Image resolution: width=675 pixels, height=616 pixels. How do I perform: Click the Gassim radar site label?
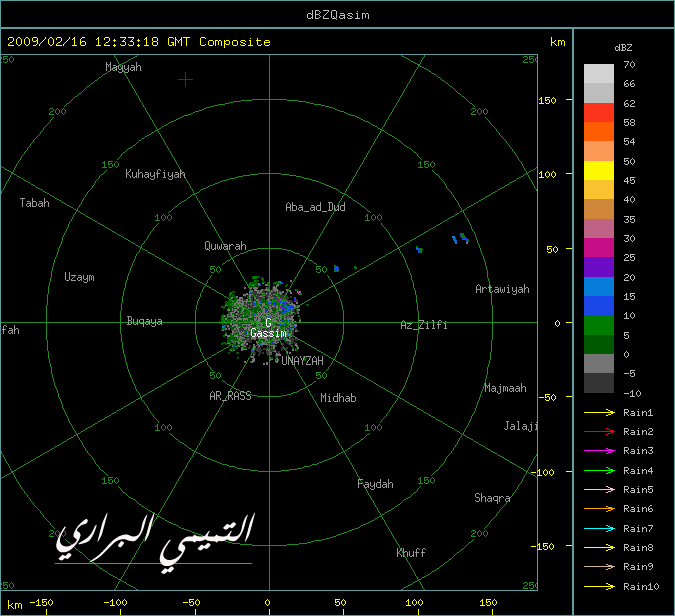268,333
